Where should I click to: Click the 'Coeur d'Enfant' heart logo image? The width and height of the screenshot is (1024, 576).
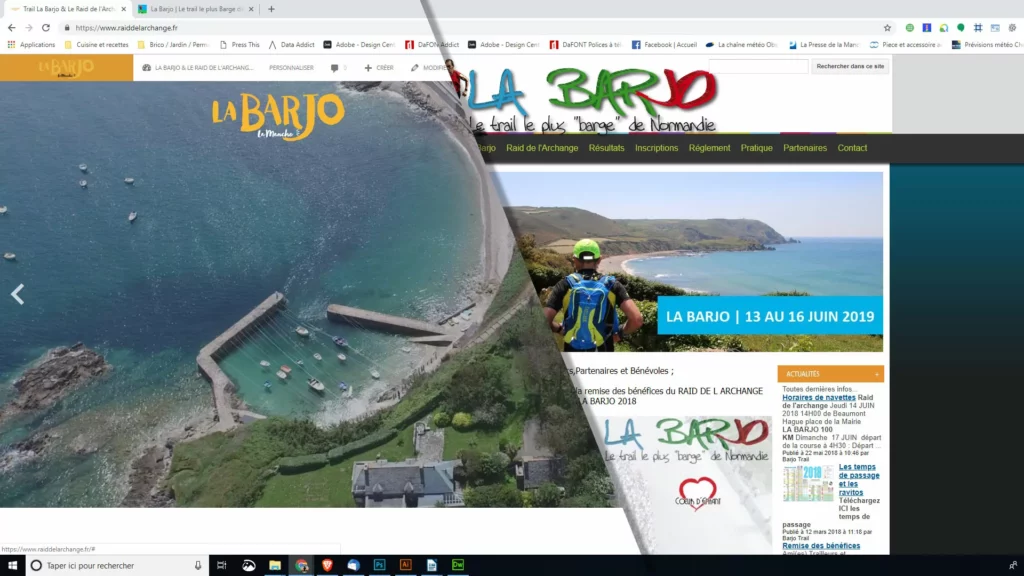[x=697, y=493]
